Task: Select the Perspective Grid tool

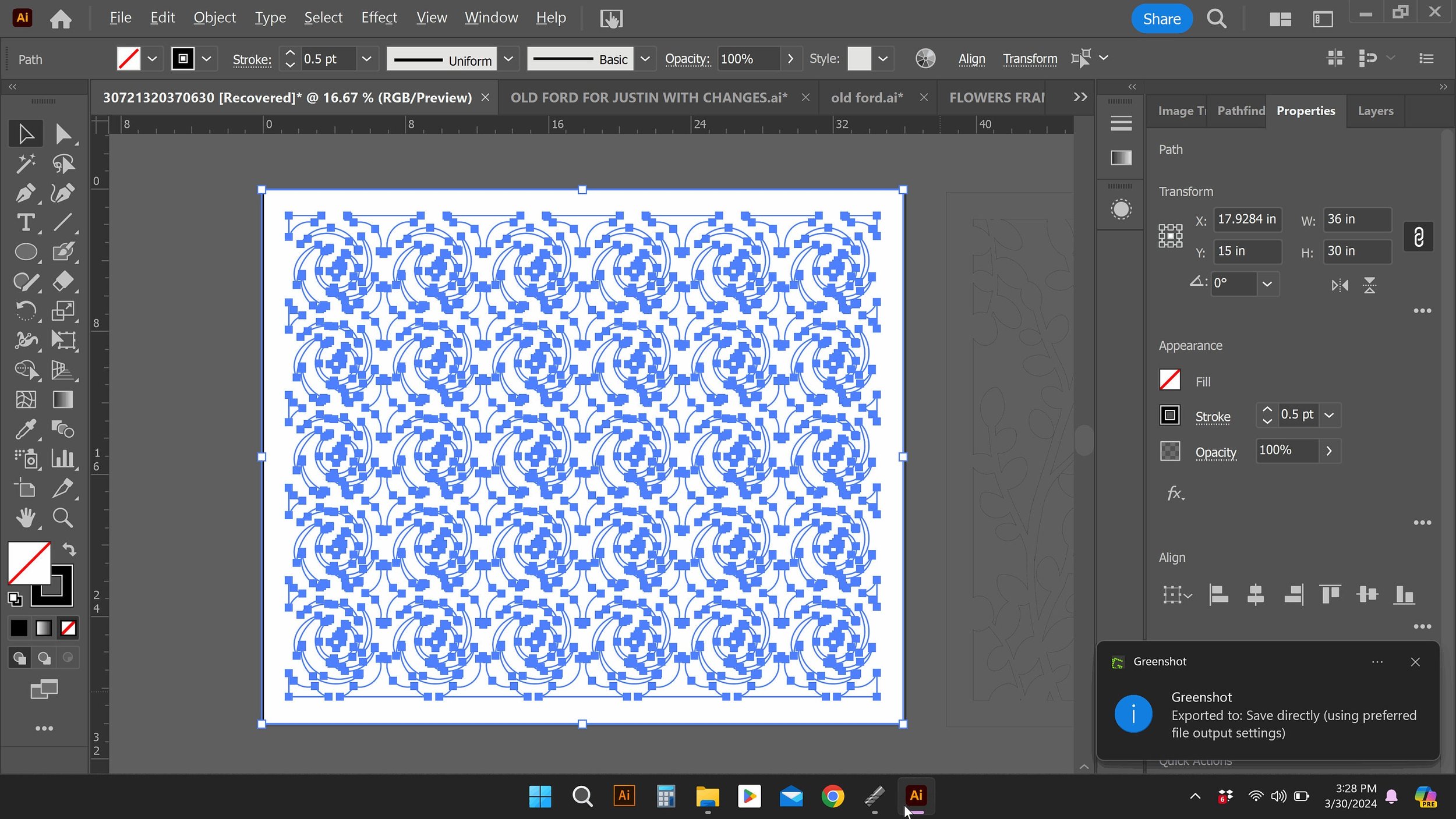Action: point(62,370)
